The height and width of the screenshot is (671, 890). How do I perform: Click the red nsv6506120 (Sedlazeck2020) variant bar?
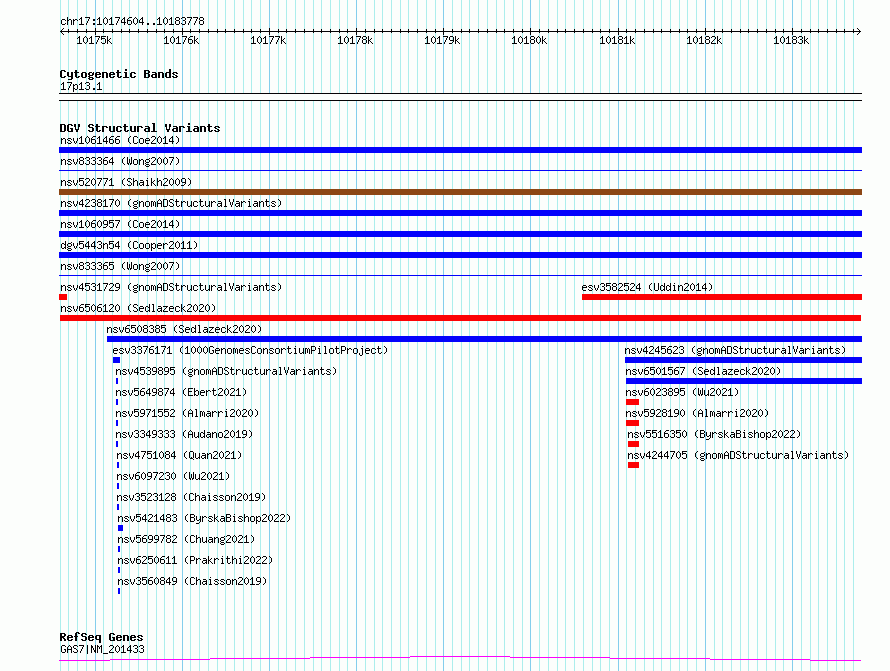pos(460,318)
